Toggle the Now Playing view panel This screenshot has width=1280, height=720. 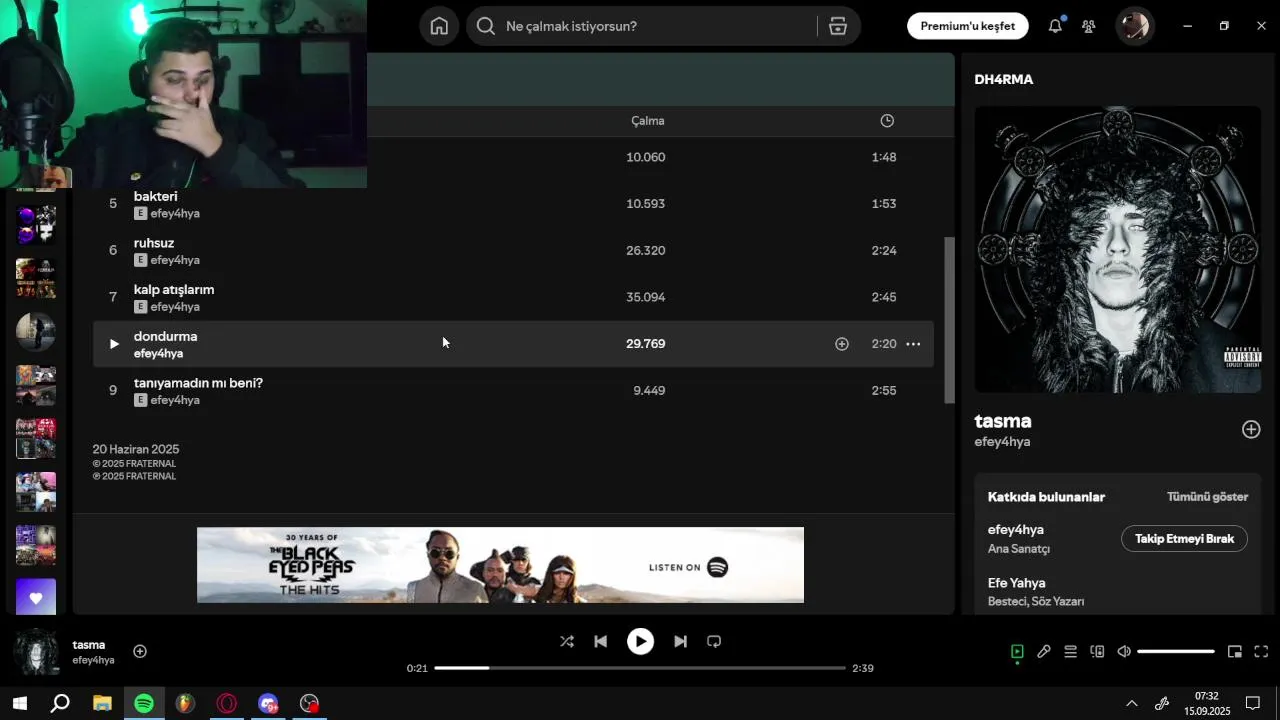[1017, 652]
